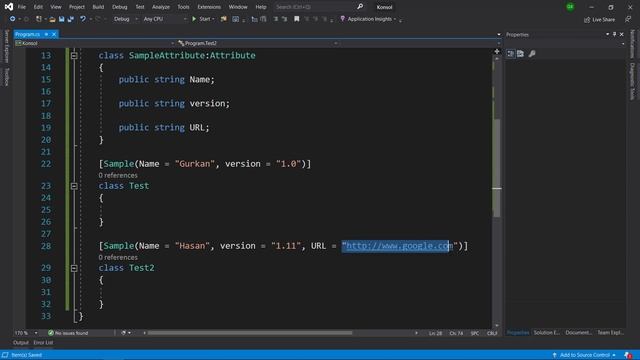
Task: Open the 170 % zoom level dropdown
Action: click(x=26, y=333)
